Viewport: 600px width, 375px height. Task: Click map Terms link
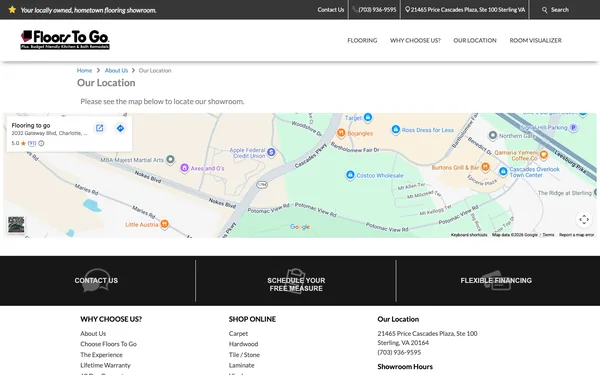click(548, 235)
